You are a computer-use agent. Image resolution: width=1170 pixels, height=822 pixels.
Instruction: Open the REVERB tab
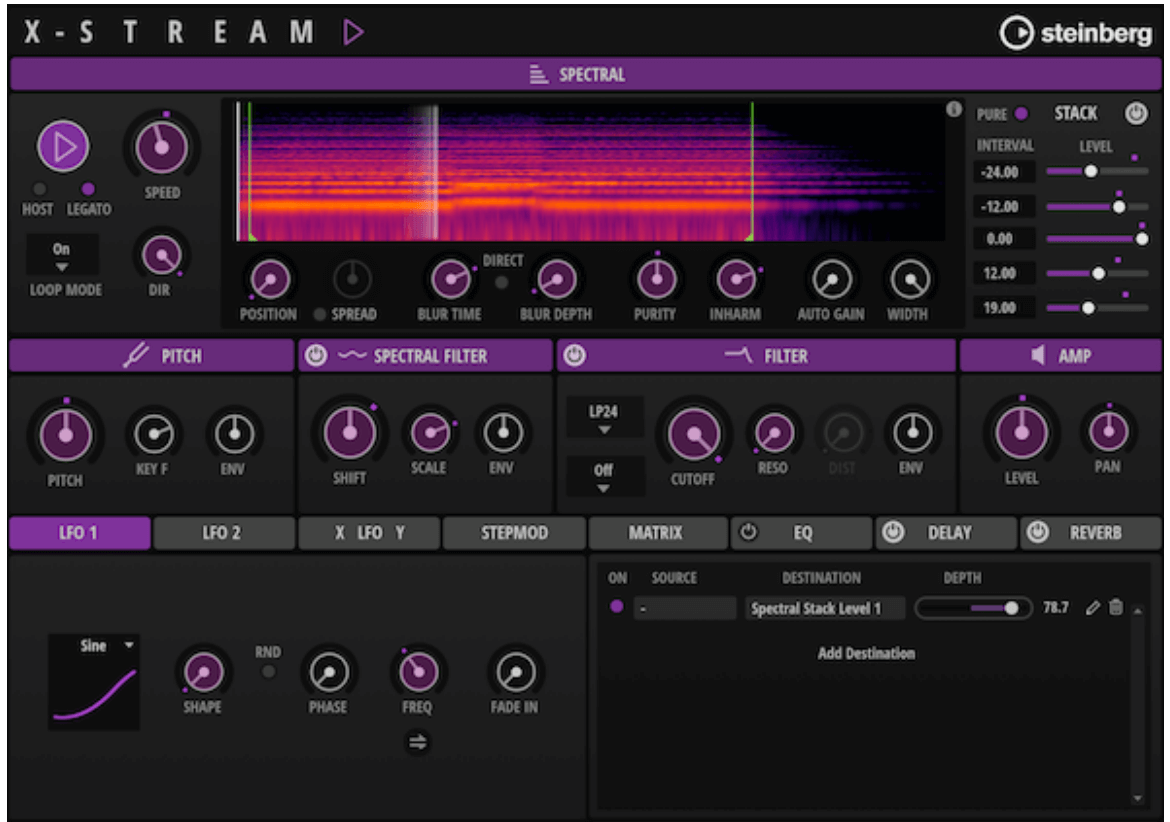(1092, 533)
